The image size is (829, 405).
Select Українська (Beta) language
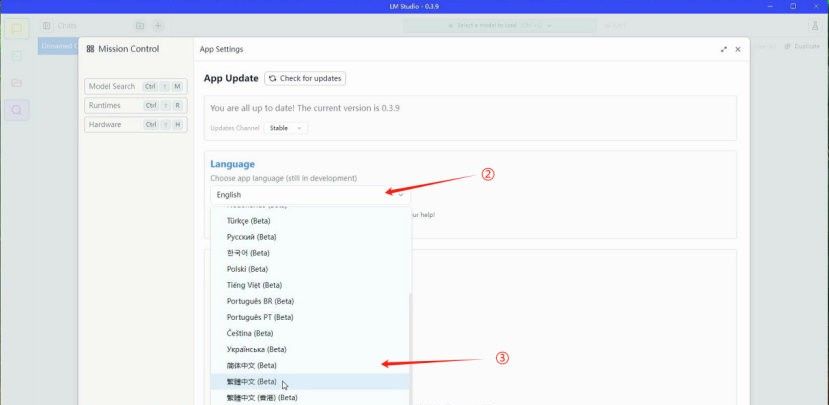click(x=310, y=349)
